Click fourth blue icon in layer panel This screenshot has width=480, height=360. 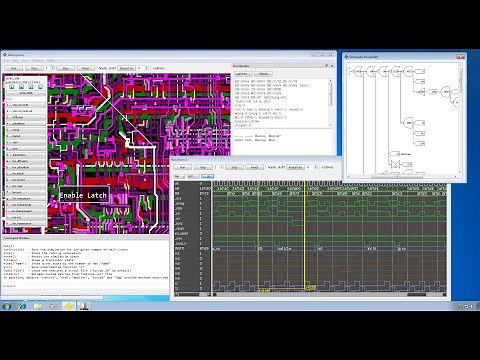40,87
